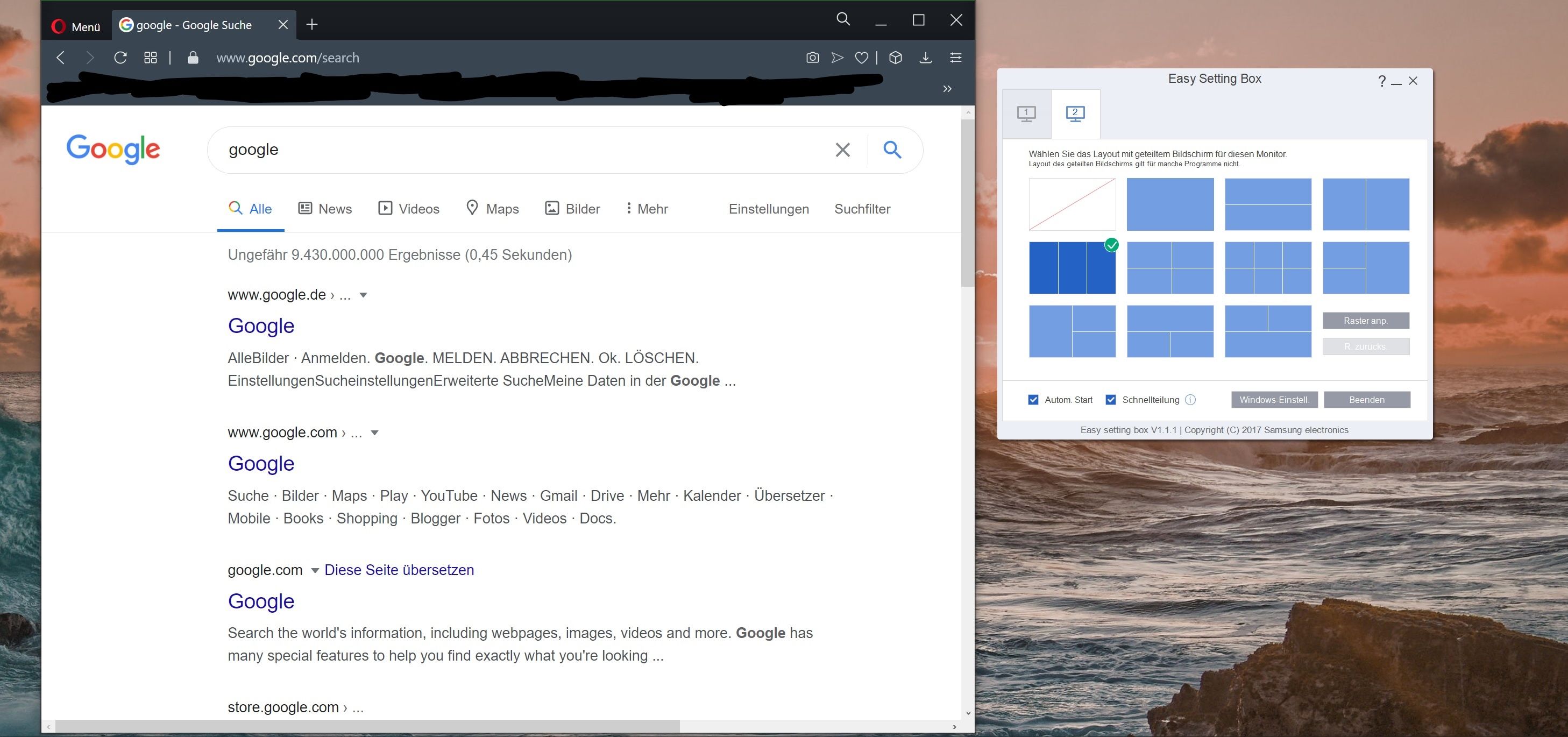Open a new tab with plus icon
The height and width of the screenshot is (737, 1568).
311,24
